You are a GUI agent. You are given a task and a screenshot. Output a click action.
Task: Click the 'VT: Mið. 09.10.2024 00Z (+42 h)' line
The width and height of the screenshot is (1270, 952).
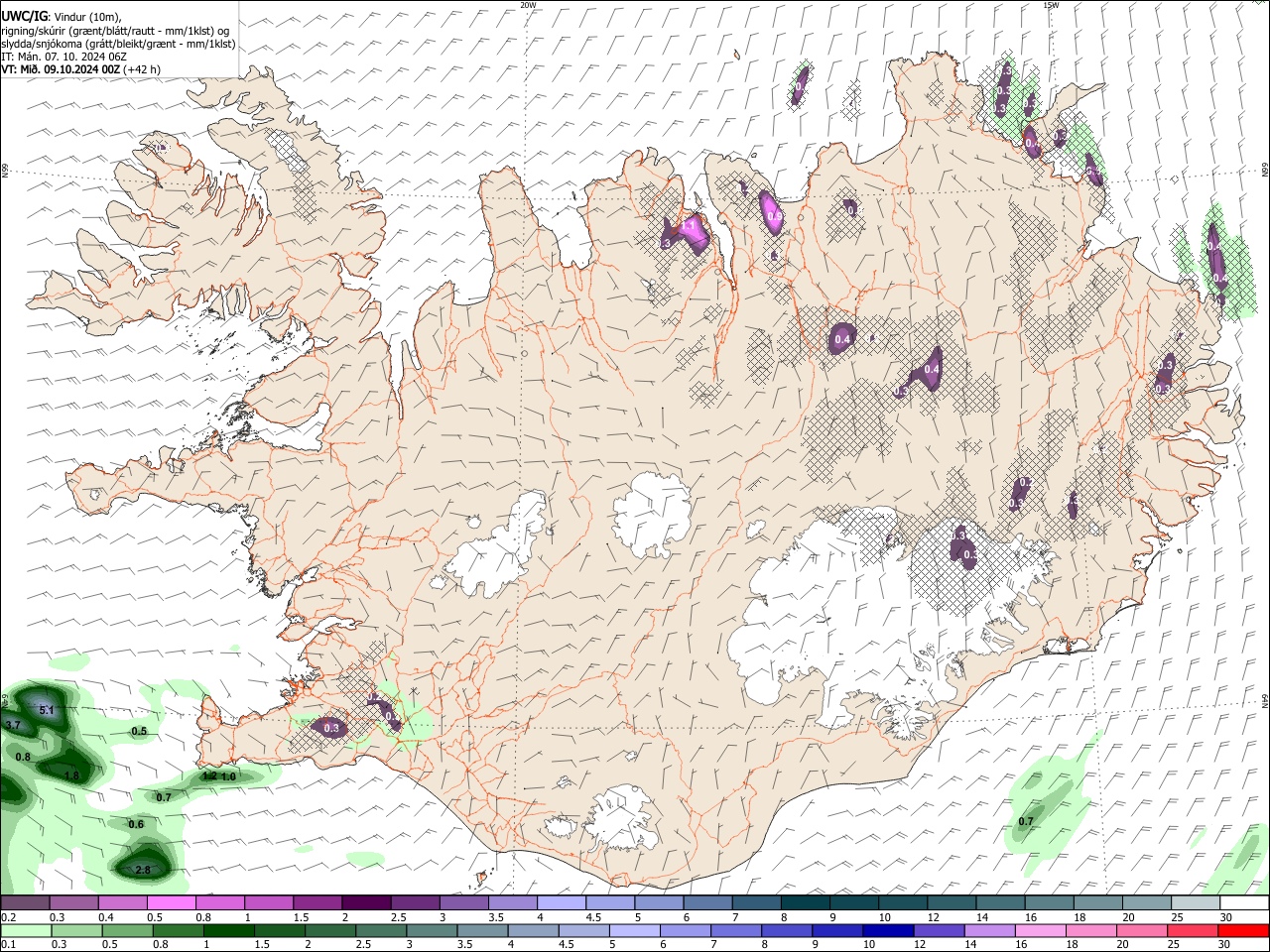point(81,69)
